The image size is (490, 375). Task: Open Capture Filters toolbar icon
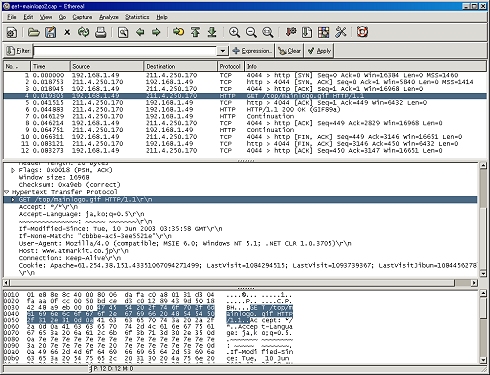coord(291,32)
